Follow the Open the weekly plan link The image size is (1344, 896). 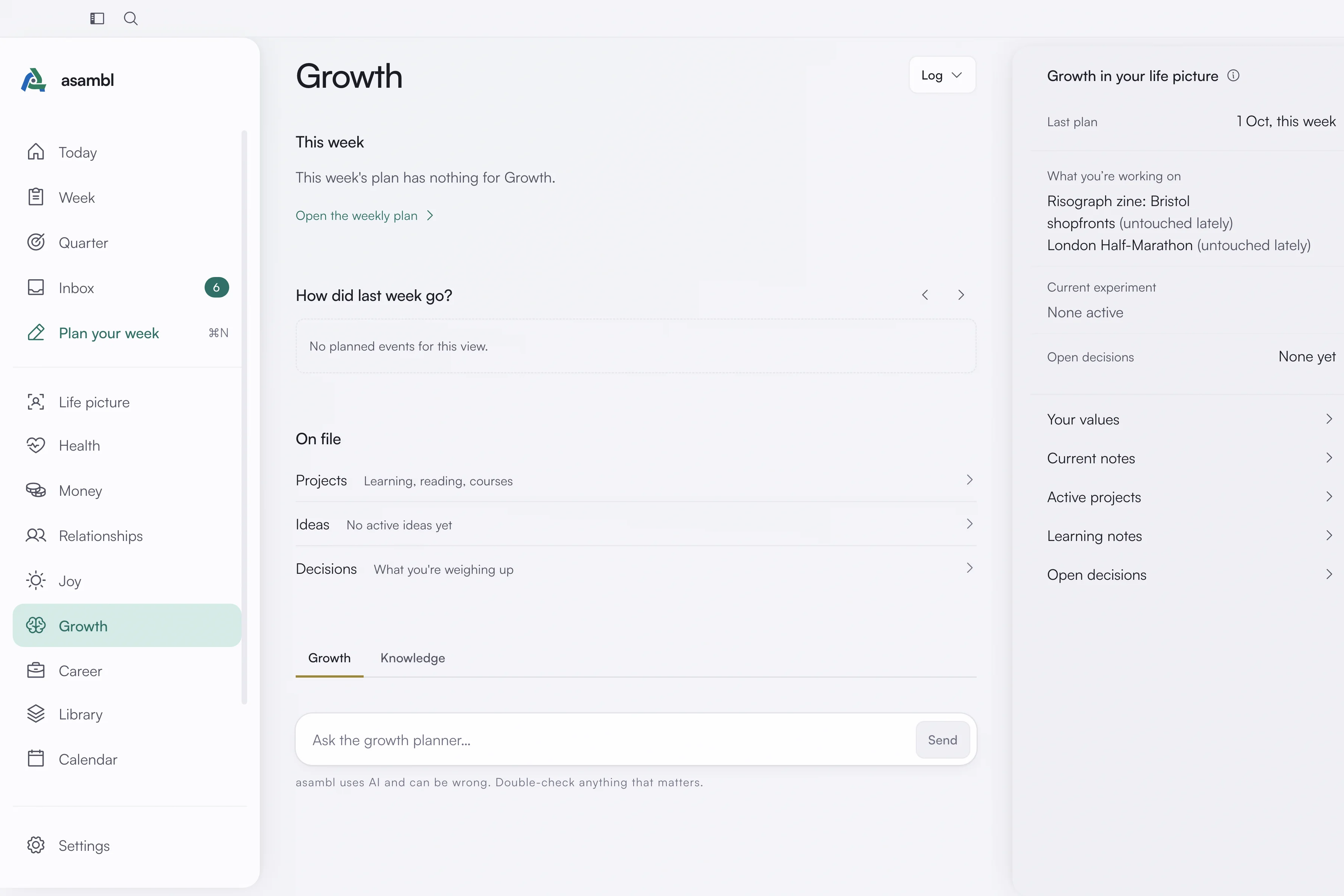click(365, 216)
